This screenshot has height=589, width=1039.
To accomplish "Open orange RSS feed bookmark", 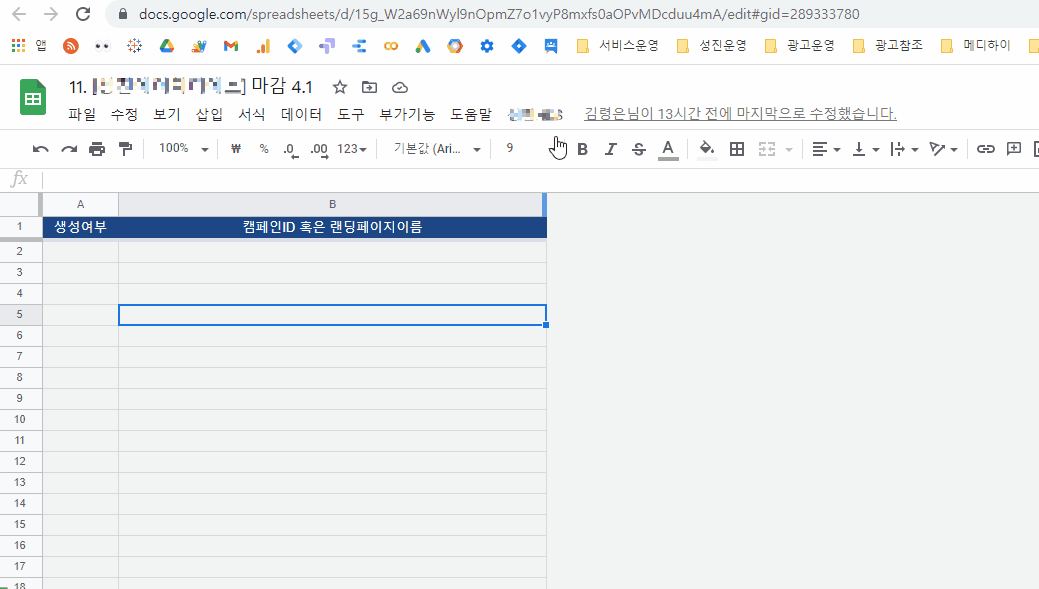I will click(70, 46).
